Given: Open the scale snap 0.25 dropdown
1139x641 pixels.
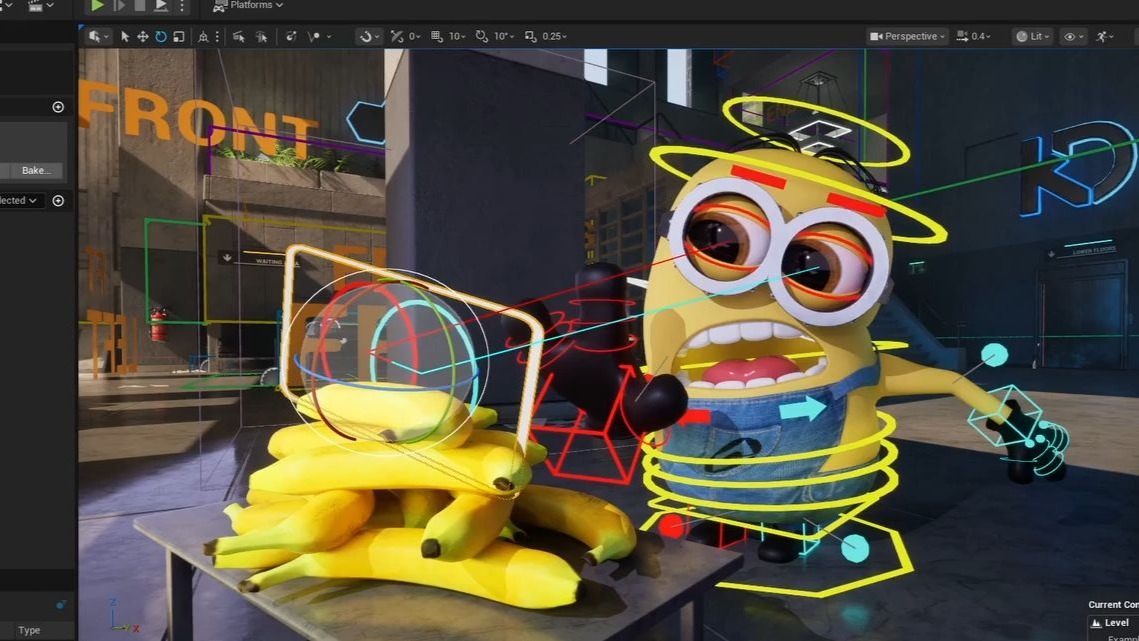Looking at the screenshot, I should pos(554,36).
